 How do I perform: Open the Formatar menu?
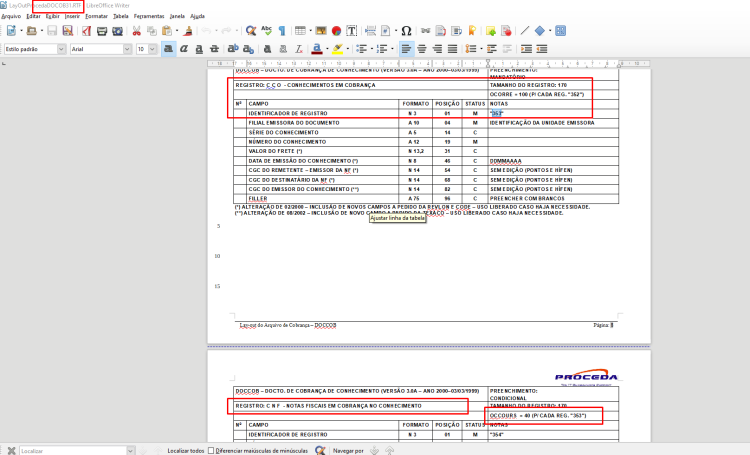click(x=96, y=16)
